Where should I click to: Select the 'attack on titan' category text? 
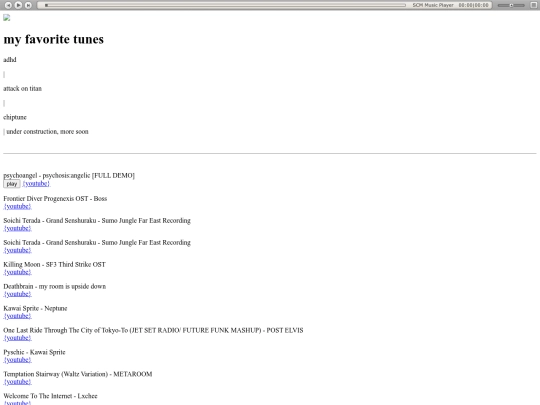pyautogui.click(x=22, y=89)
